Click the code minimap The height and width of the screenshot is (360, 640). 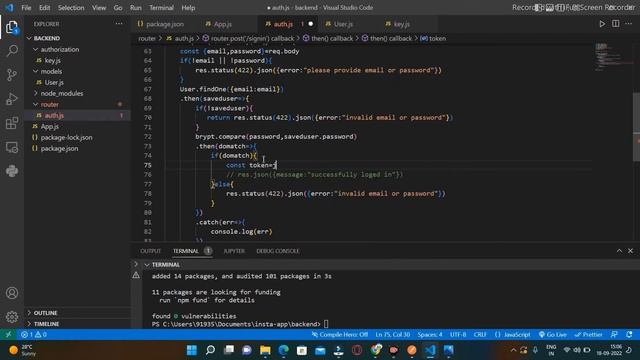click(x=612, y=56)
